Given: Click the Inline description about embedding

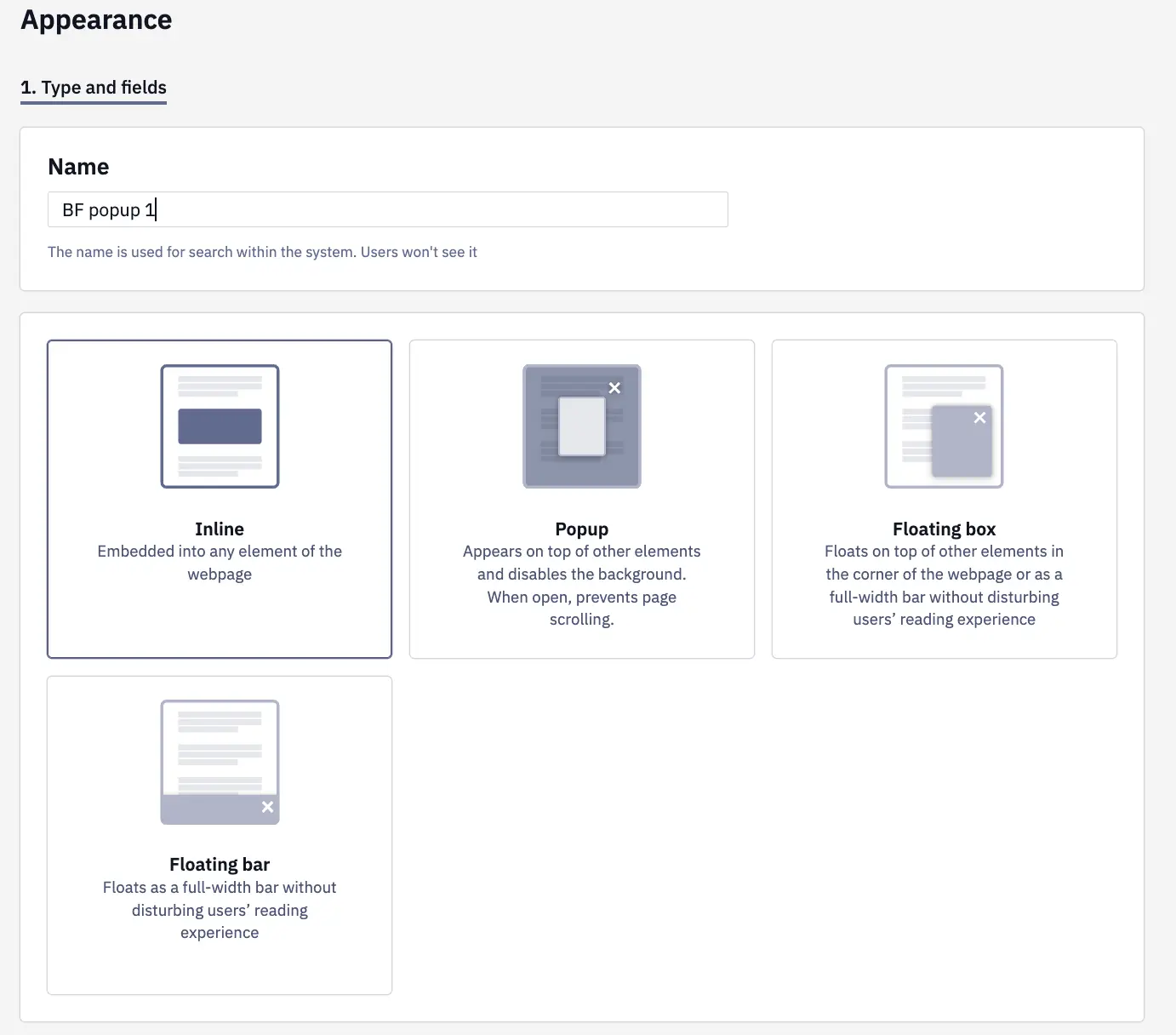Looking at the screenshot, I should 220,563.
